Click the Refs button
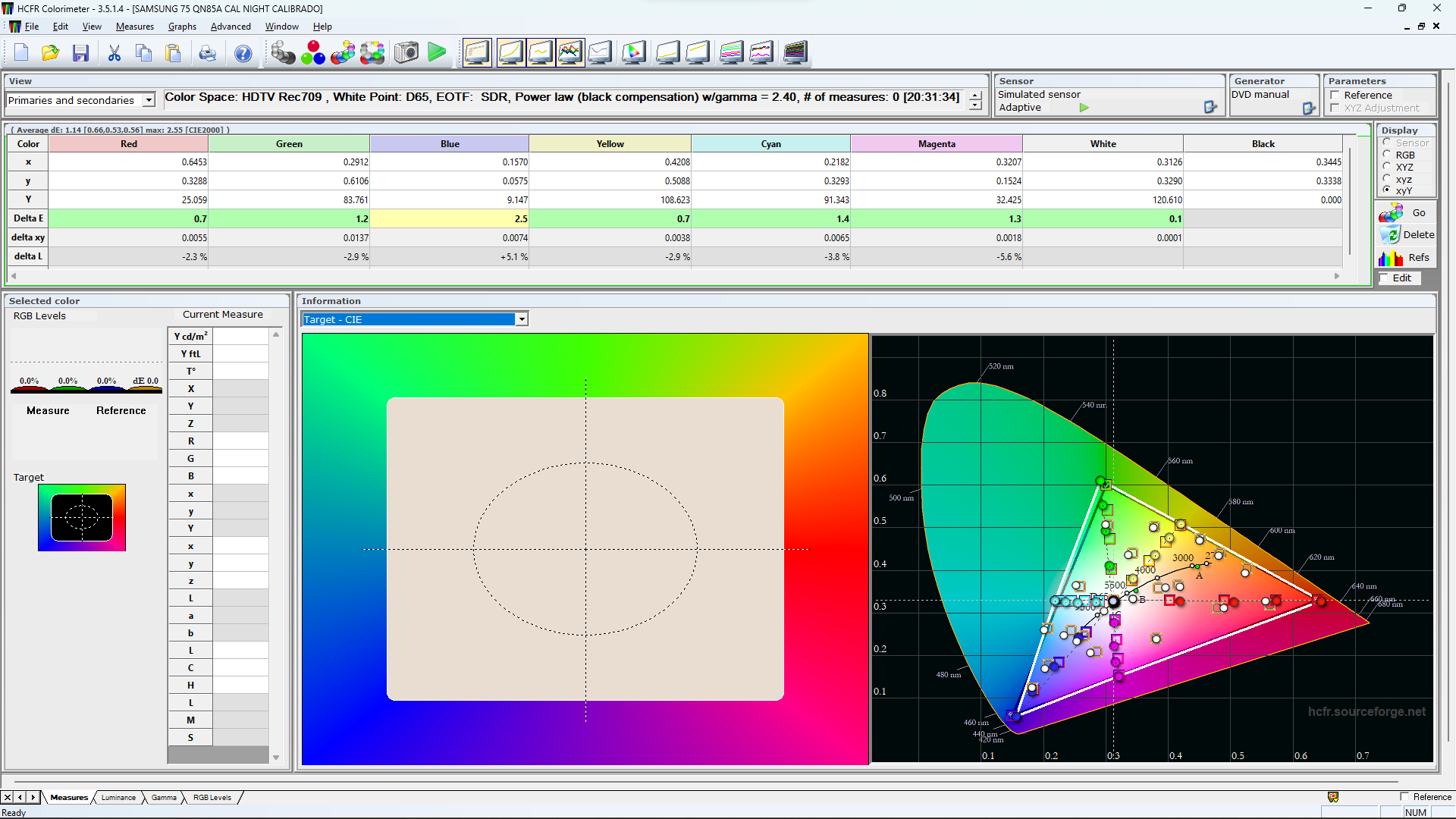 tap(1407, 258)
